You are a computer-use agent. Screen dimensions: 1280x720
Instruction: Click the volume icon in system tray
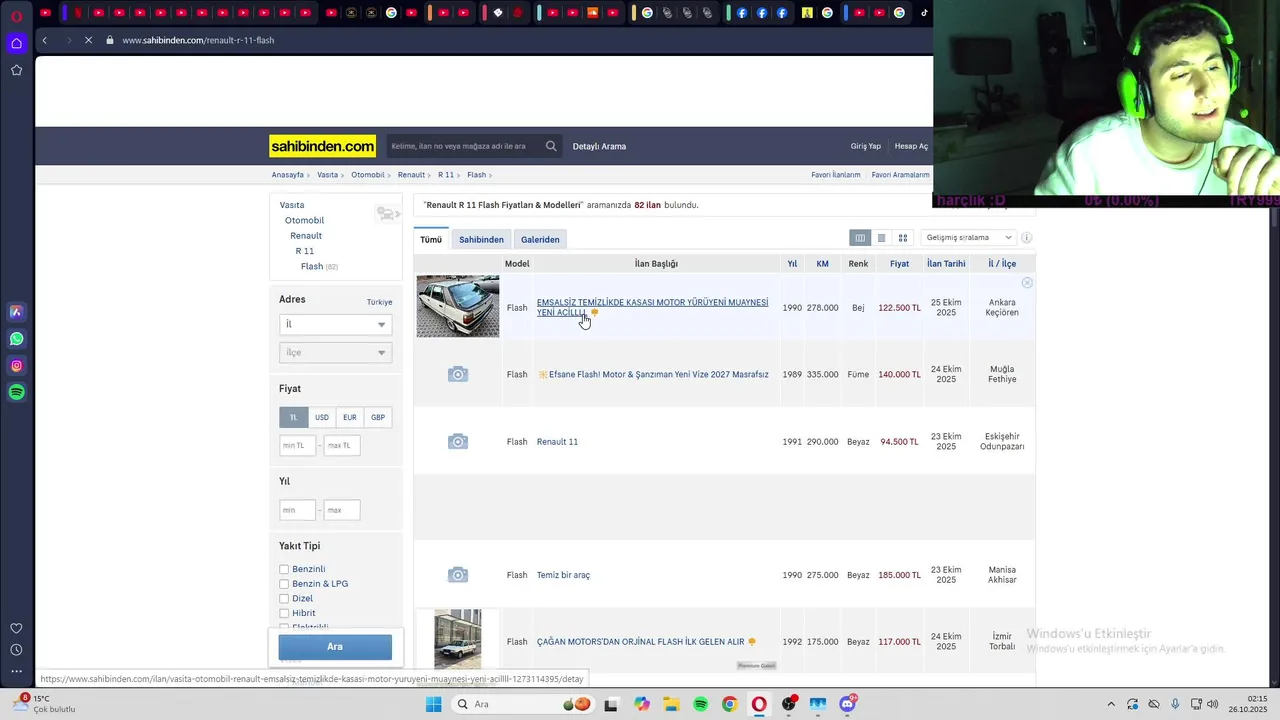(x=1212, y=704)
